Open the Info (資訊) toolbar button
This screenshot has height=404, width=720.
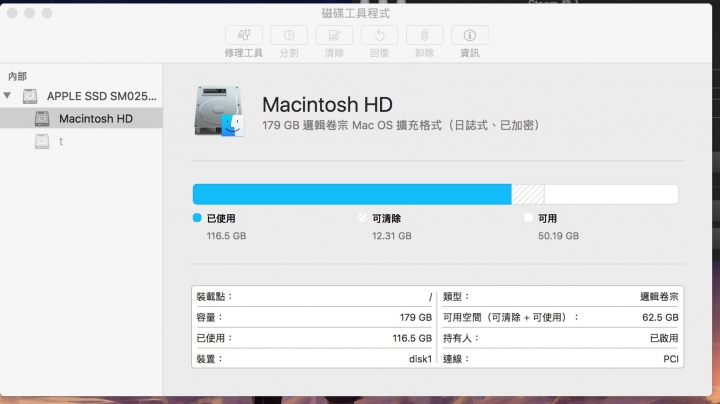(470, 35)
